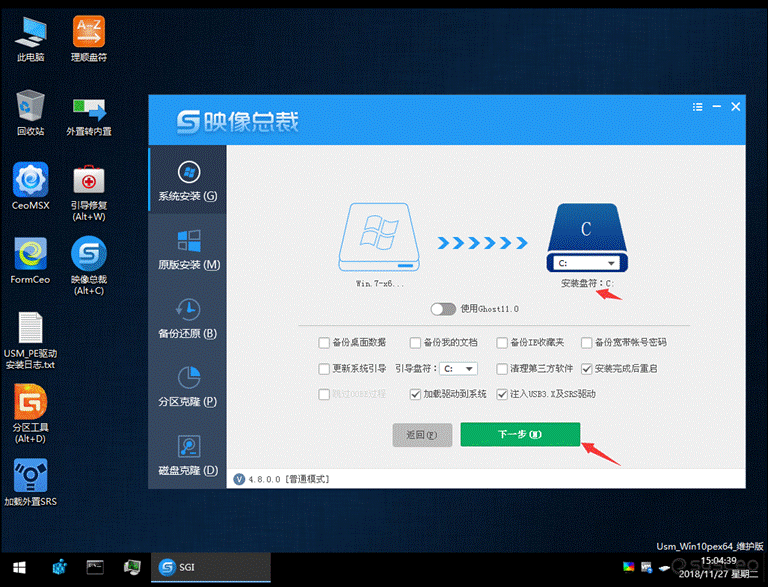Launch 引导修复 (Alt+W) desktop icon
The height and width of the screenshot is (587, 768).
pyautogui.click(x=89, y=193)
